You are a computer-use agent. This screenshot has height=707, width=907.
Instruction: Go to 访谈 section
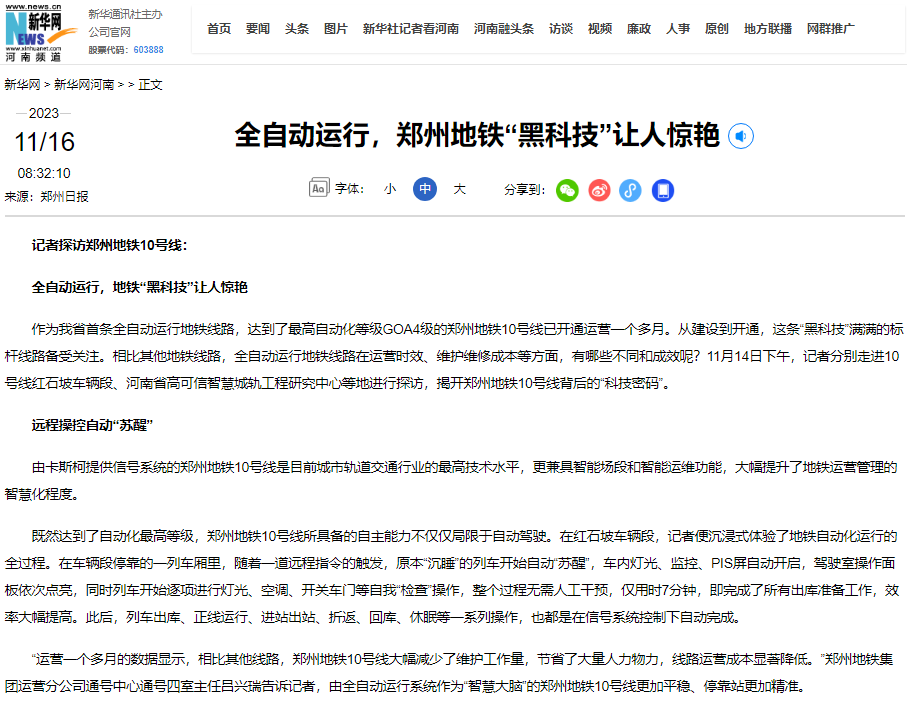point(561,28)
